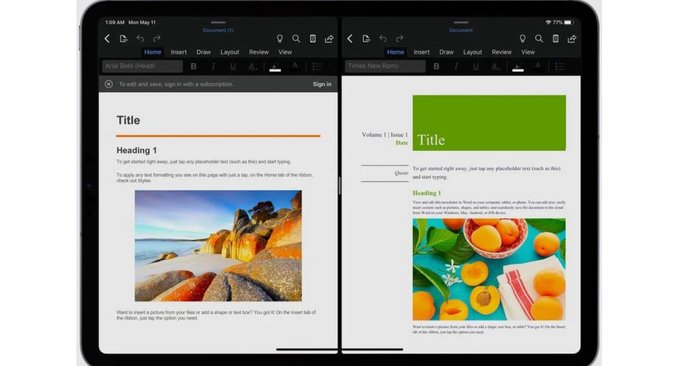The image size is (700, 366).
Task: Open the View tab in right window
Action: [528, 52]
